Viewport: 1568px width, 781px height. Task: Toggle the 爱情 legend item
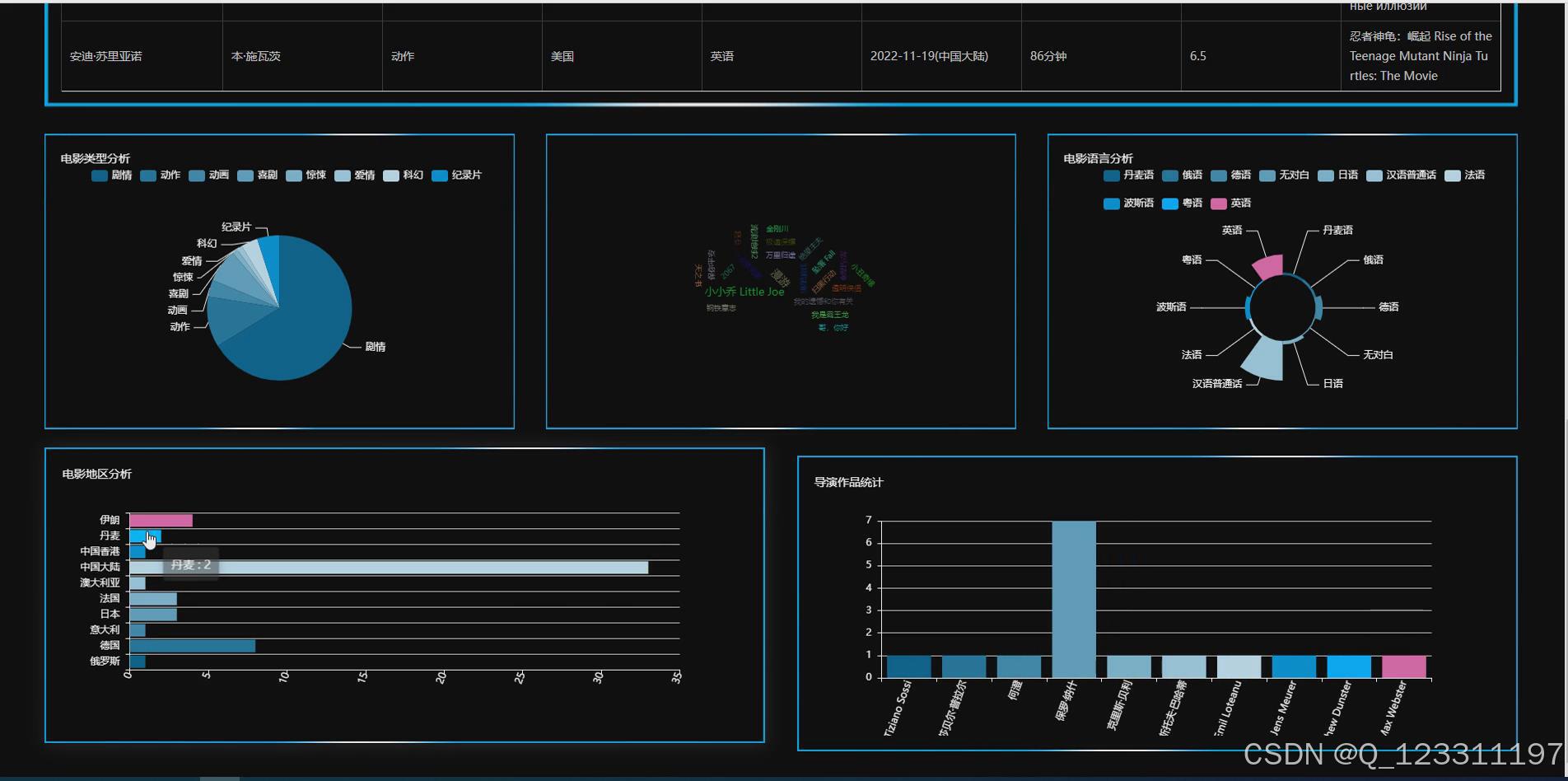354,175
